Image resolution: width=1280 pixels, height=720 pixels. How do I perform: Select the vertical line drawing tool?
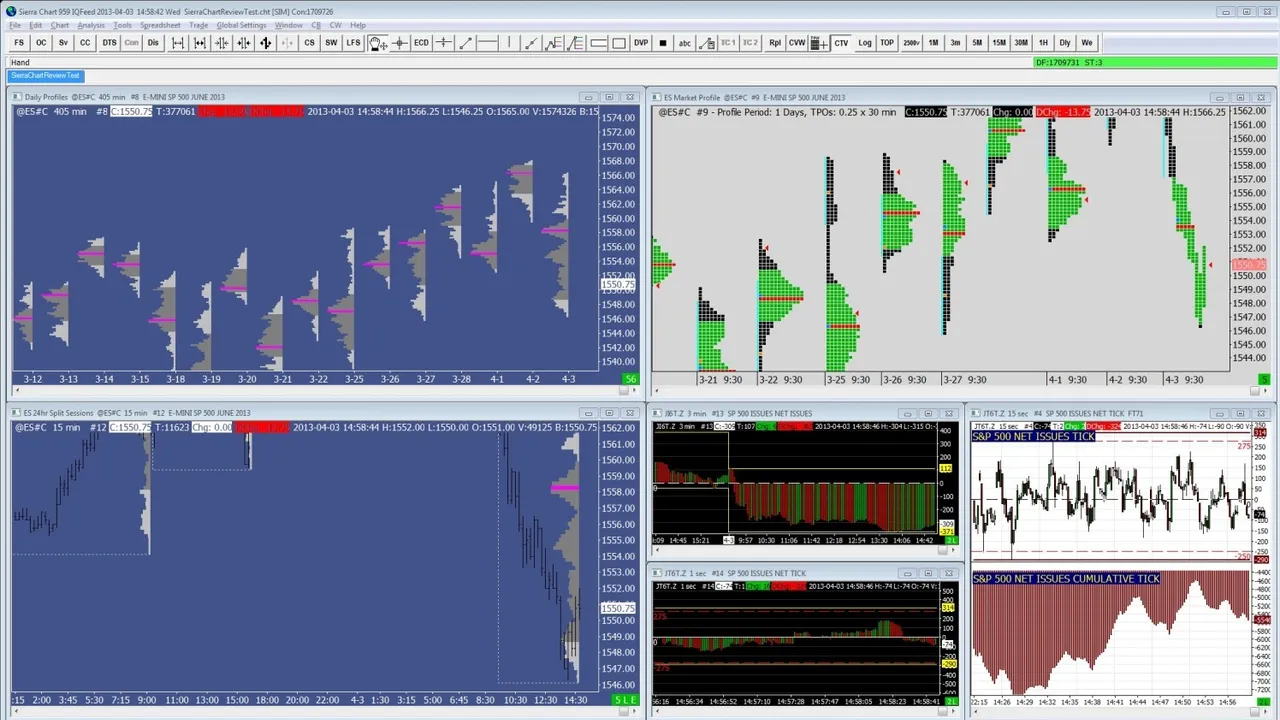click(510, 43)
